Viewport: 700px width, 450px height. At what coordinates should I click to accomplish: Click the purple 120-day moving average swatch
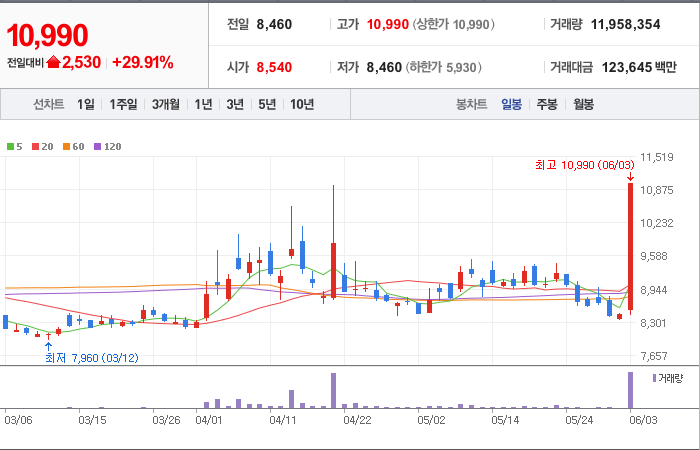coord(98,146)
